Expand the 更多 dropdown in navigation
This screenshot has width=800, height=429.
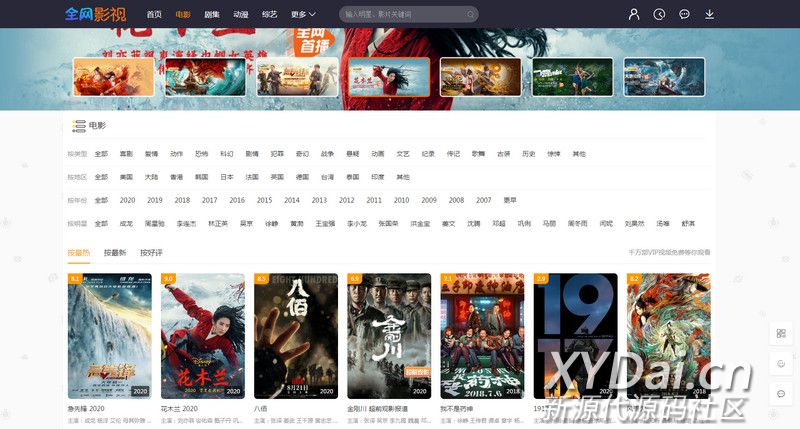click(303, 14)
